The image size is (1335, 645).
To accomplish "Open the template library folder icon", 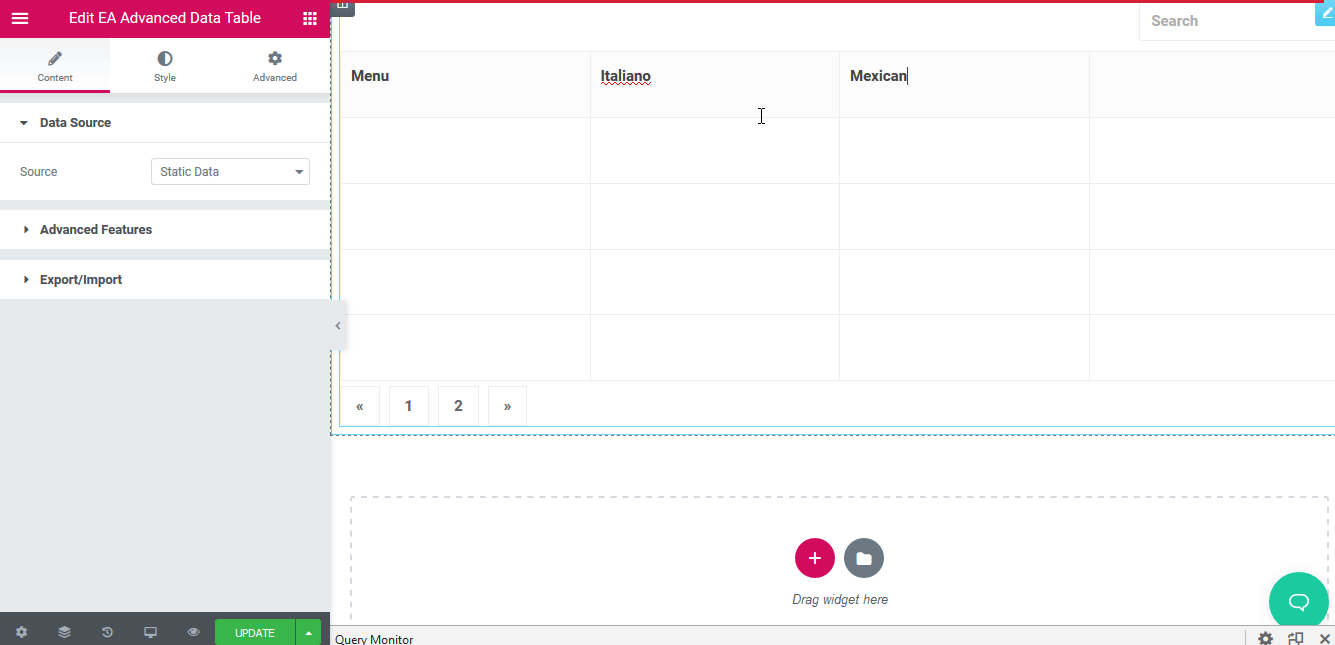I will 863,558.
